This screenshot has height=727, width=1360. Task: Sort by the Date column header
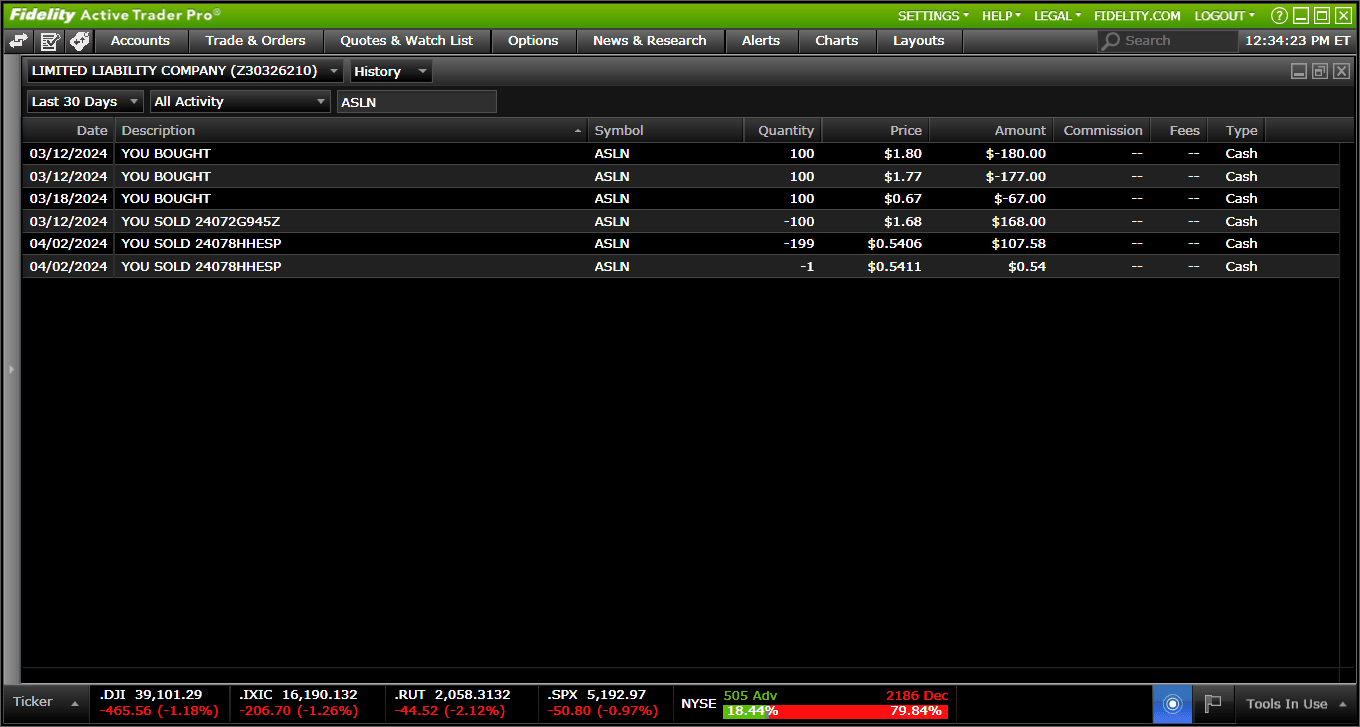(69, 131)
